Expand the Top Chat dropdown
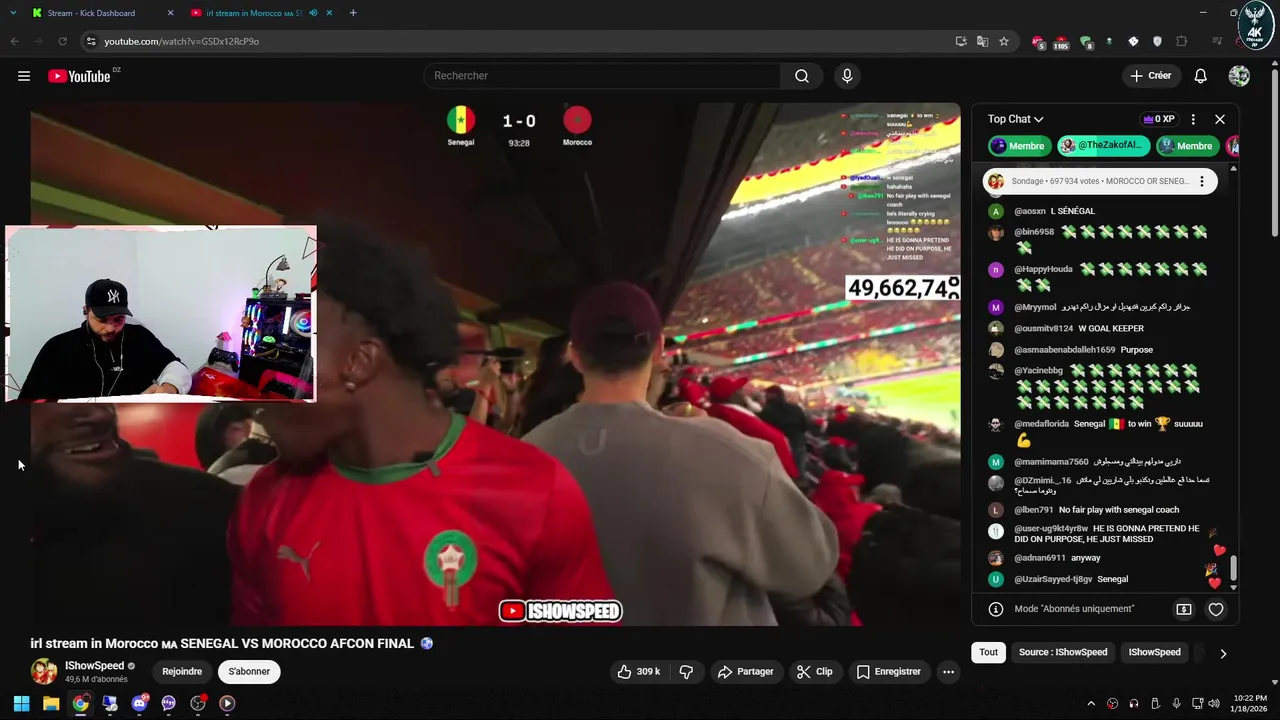Screen dimensions: 1280x720 (1015, 119)
